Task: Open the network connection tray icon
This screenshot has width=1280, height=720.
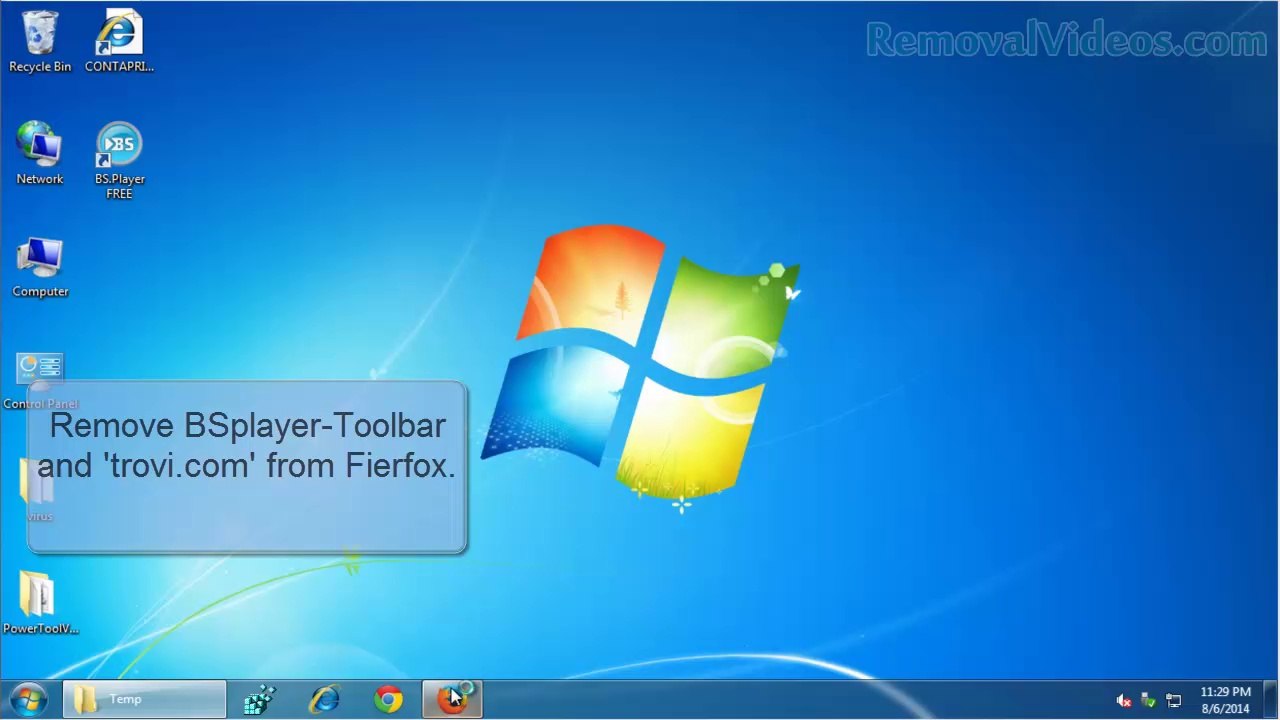Action: pos(1174,700)
